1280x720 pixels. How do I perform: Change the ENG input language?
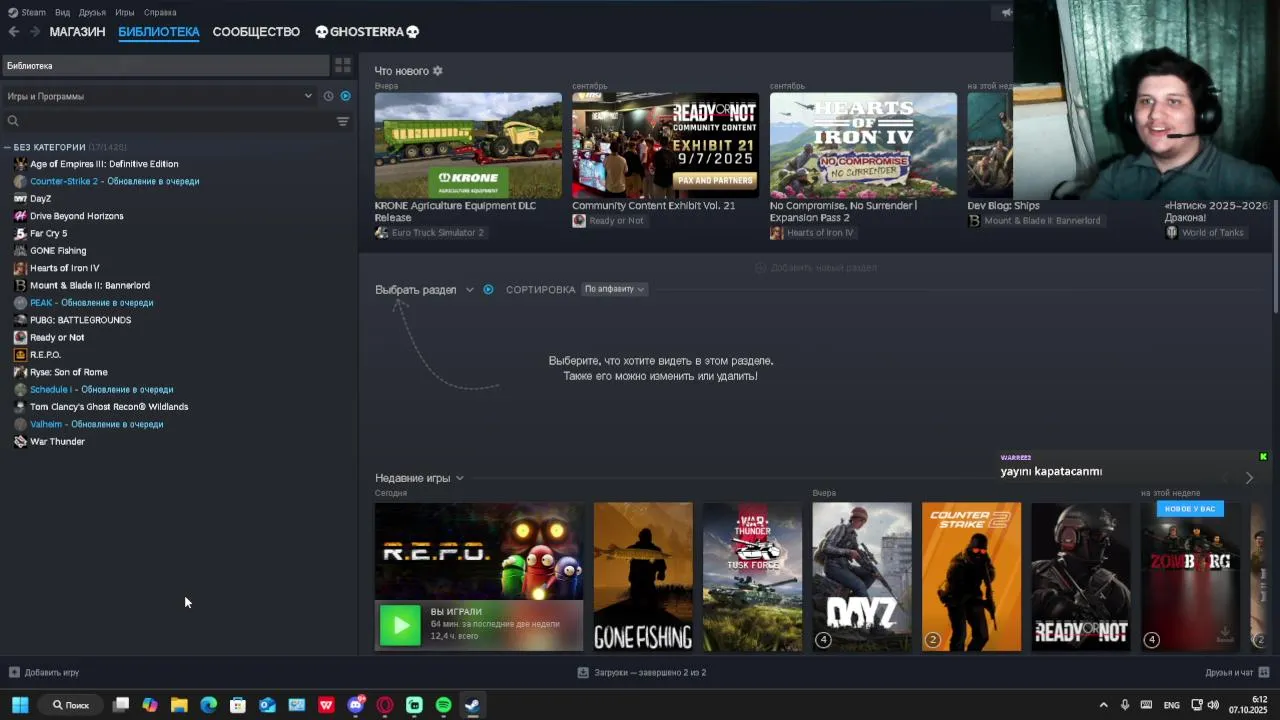1171,705
